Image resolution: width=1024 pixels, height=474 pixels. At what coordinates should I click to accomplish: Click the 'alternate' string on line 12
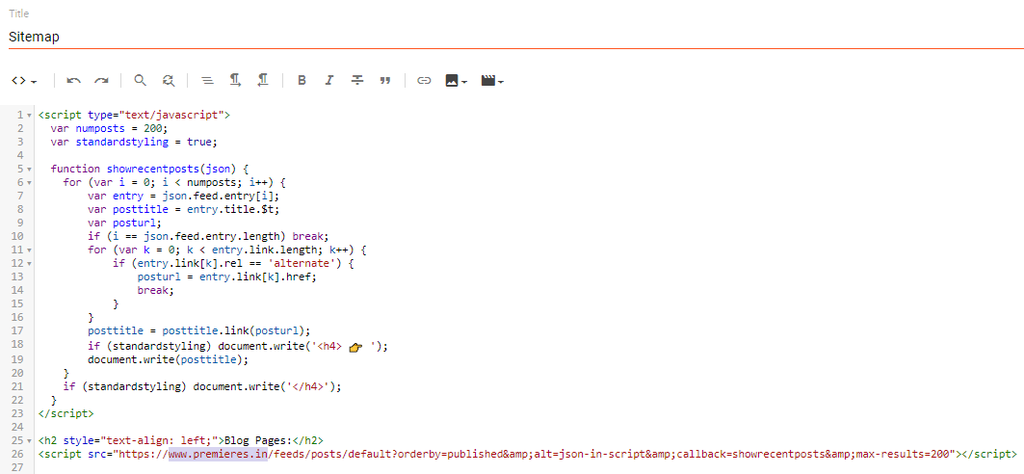[304, 264]
